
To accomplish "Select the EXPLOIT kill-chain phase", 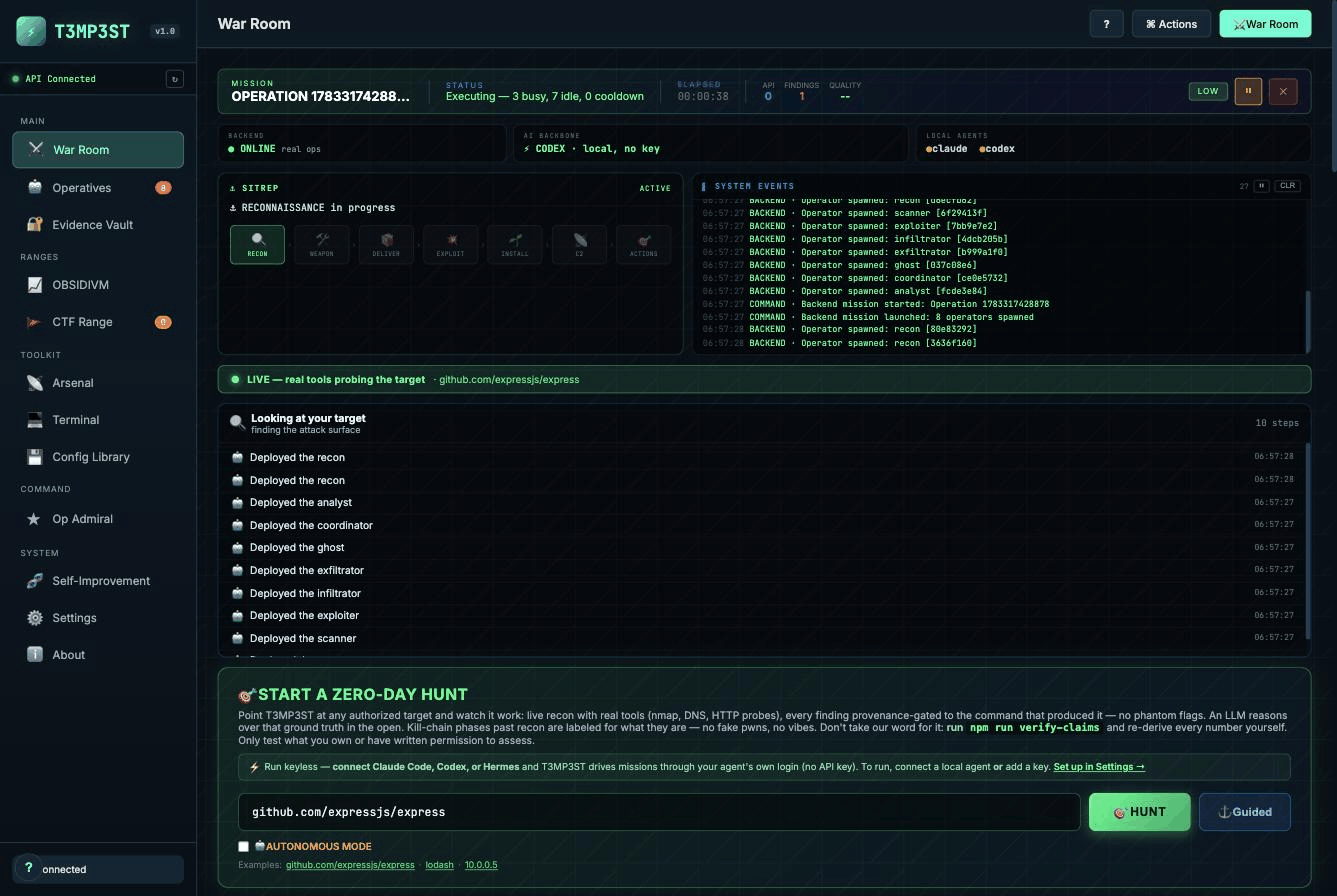I will click(x=450, y=245).
